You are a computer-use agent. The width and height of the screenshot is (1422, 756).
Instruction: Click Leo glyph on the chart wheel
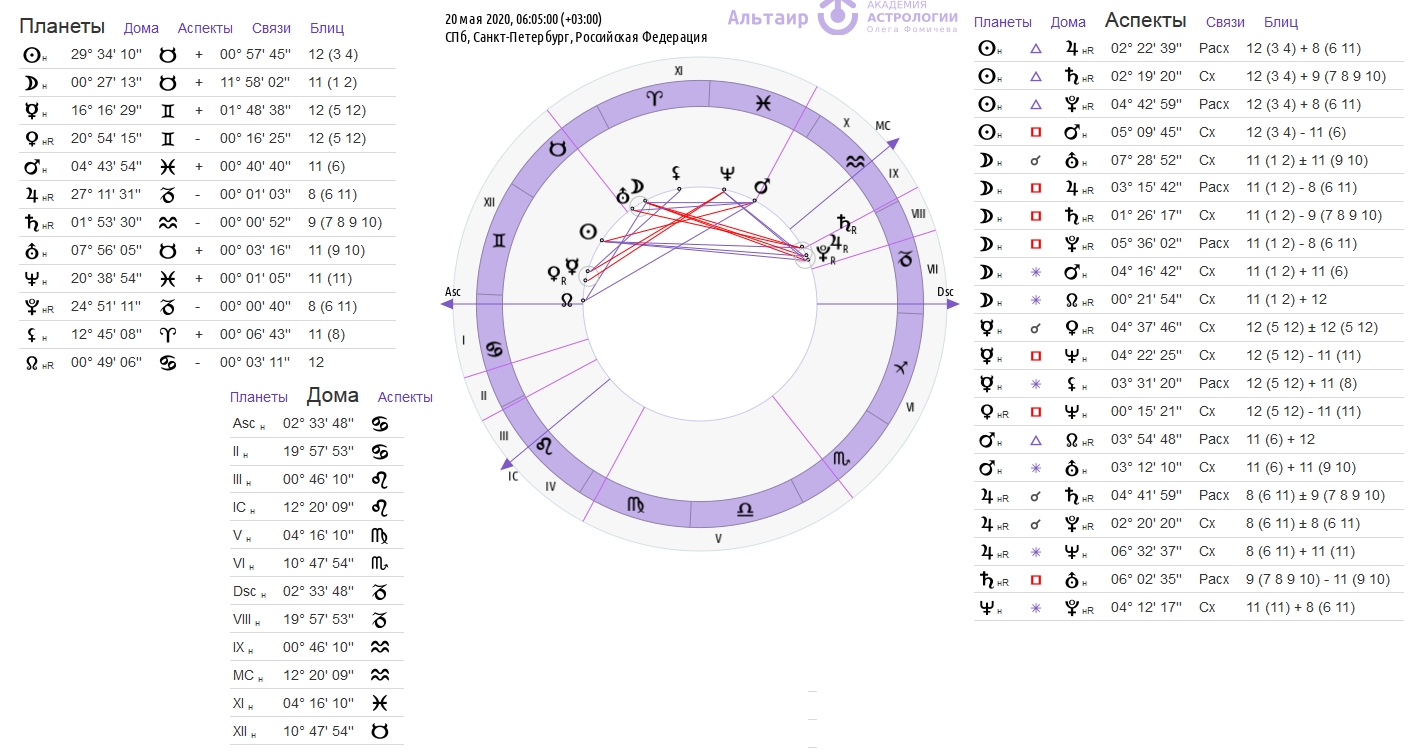[546, 443]
